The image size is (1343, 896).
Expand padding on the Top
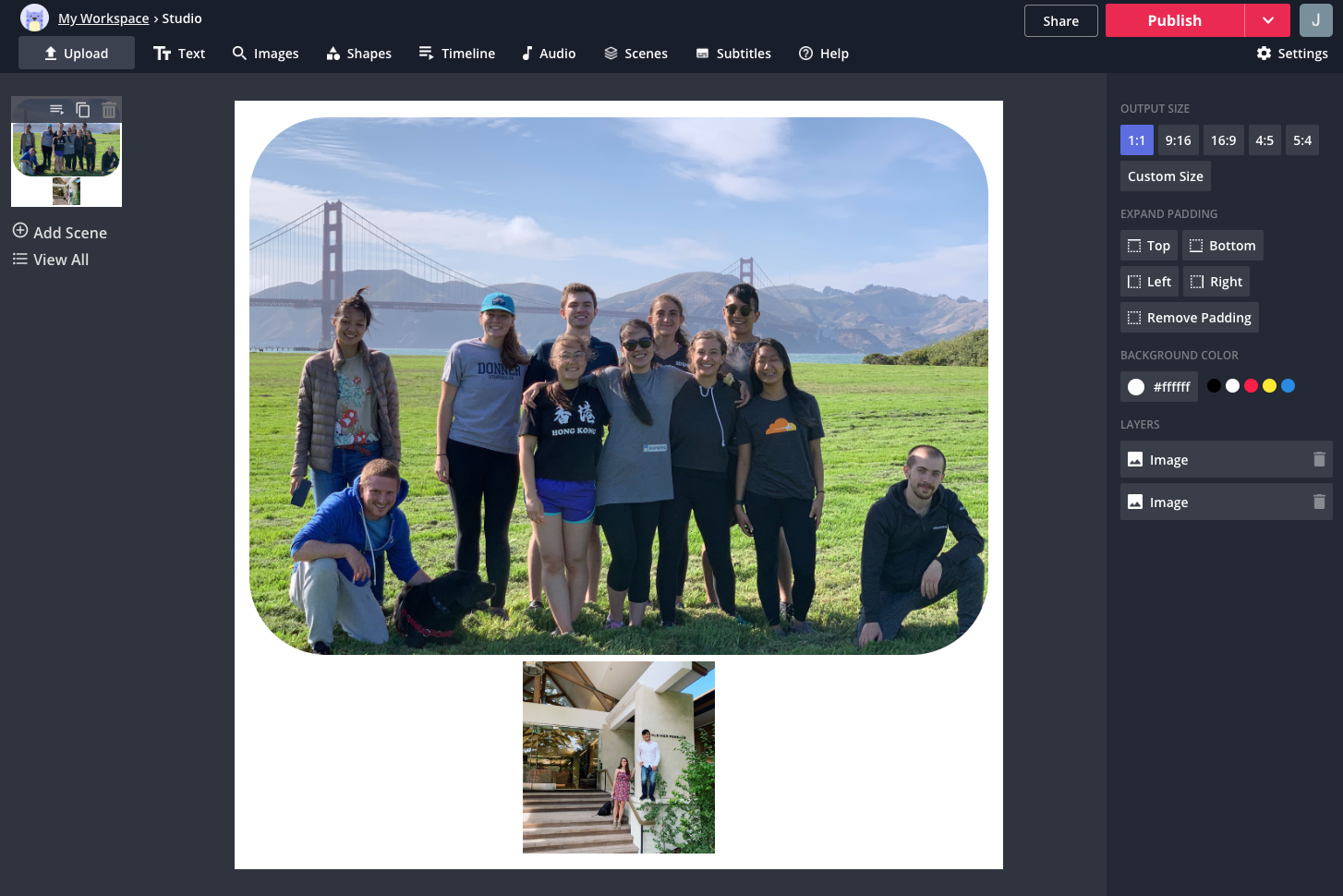1149,246
